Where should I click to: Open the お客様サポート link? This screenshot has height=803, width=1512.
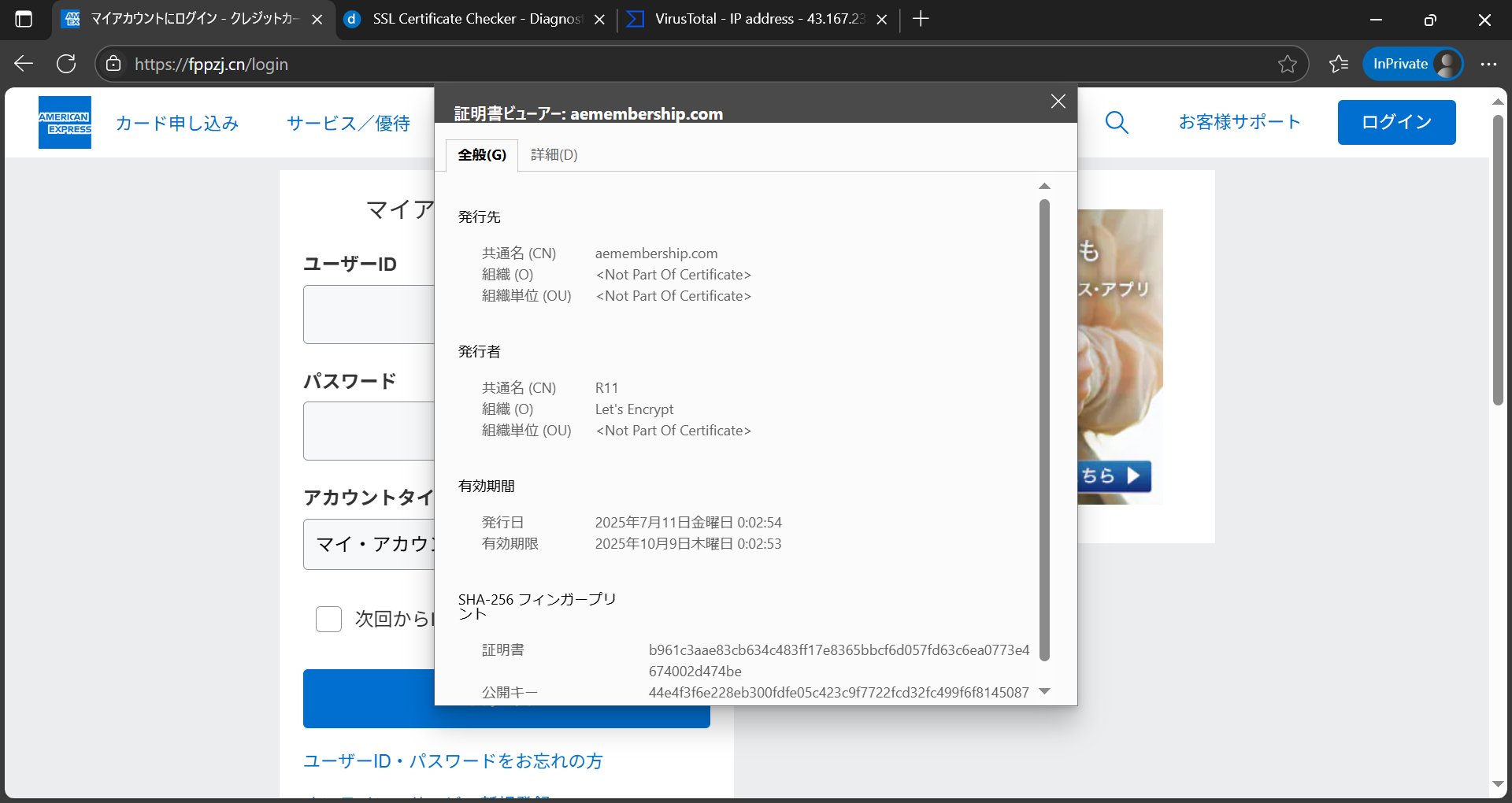tap(1239, 122)
